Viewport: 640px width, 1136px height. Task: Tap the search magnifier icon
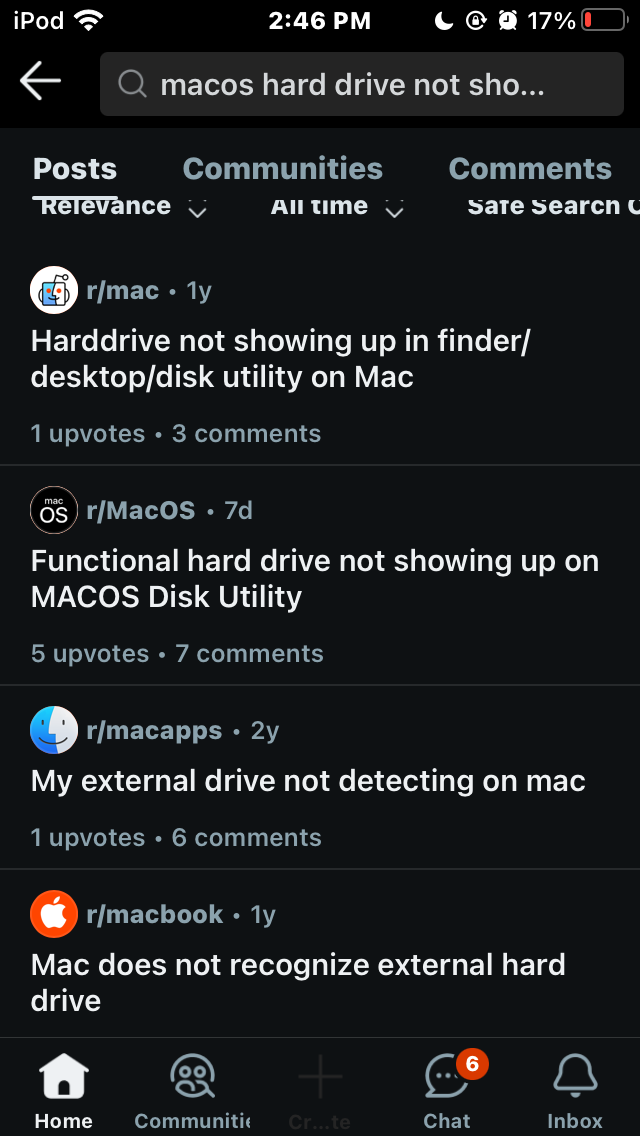click(132, 84)
